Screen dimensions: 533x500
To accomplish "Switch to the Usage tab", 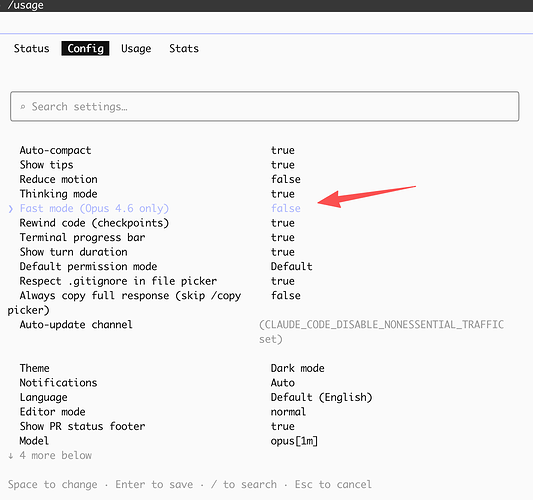I will [x=136, y=49].
